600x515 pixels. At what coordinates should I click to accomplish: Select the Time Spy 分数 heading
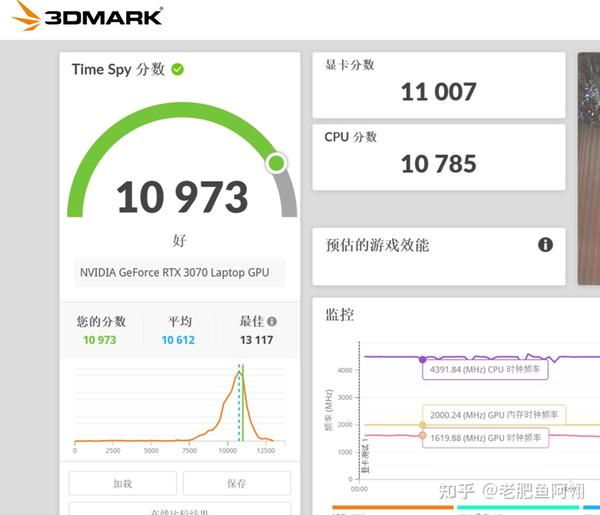118,70
